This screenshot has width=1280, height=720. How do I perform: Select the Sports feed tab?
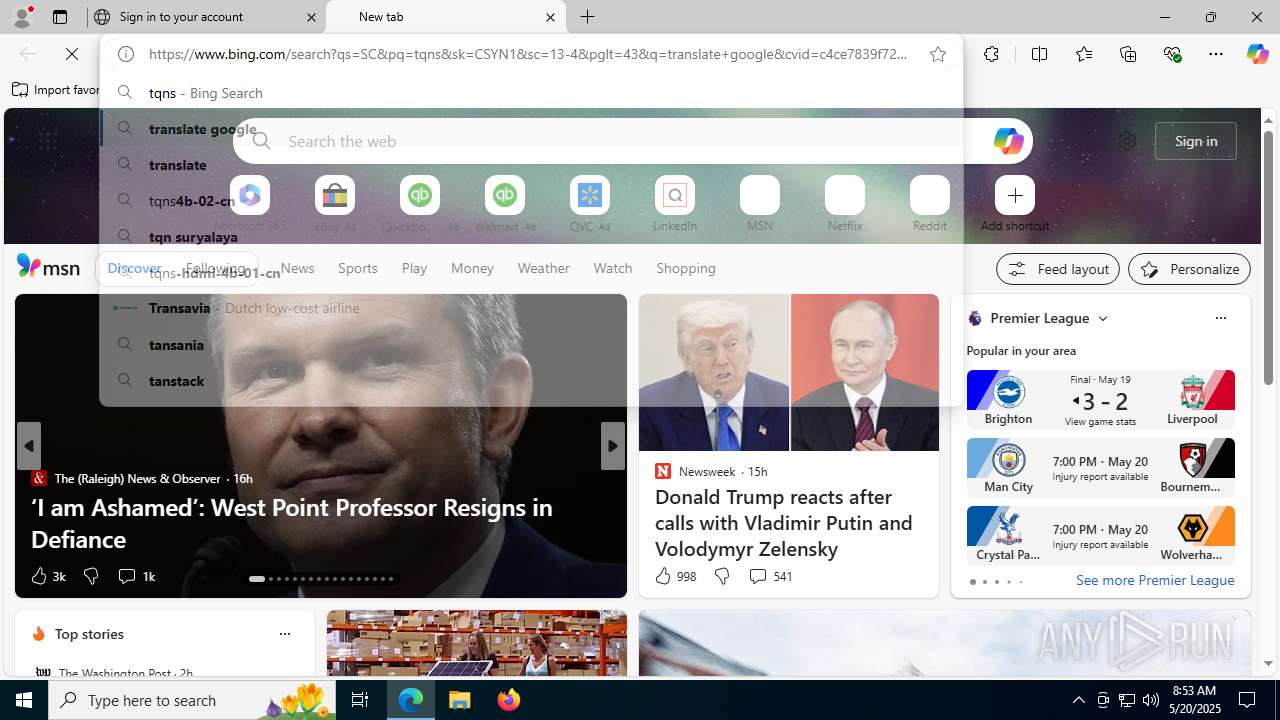pos(357,268)
